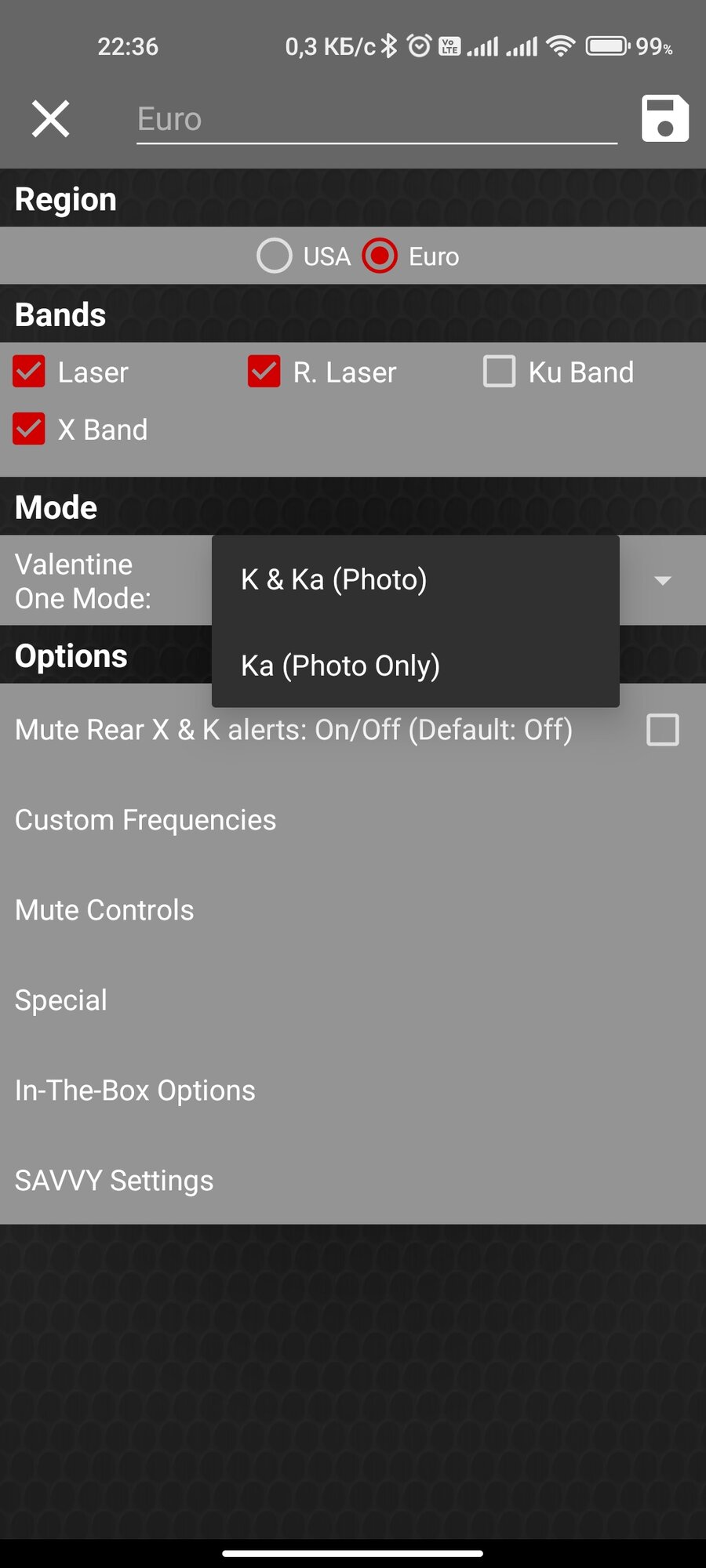Uncheck the X Band checkbox
The image size is (706, 1568).
[x=29, y=430]
